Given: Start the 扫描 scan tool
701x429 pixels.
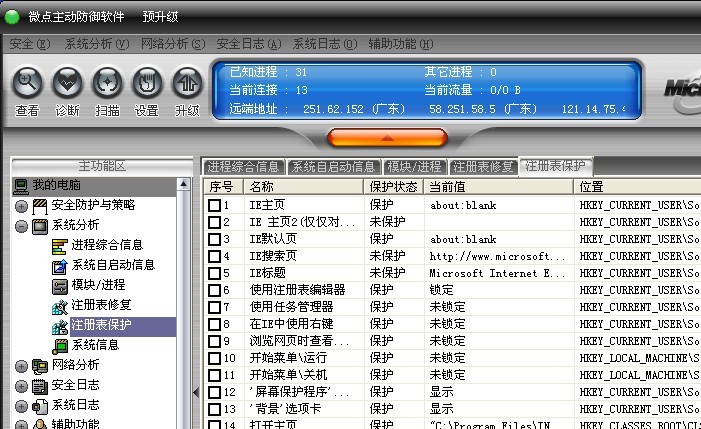Looking at the screenshot, I should [x=107, y=83].
